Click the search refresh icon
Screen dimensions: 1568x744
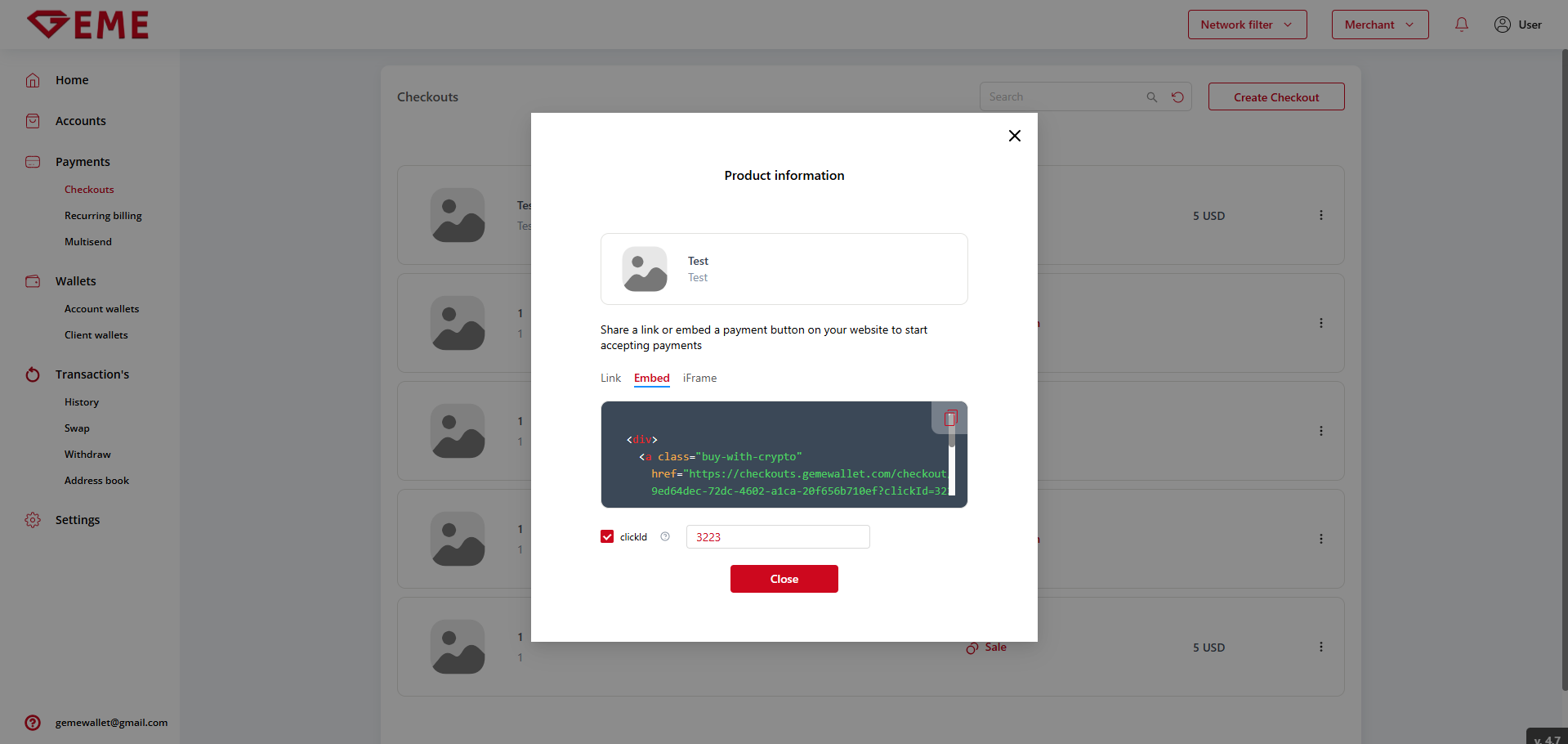[x=1177, y=97]
